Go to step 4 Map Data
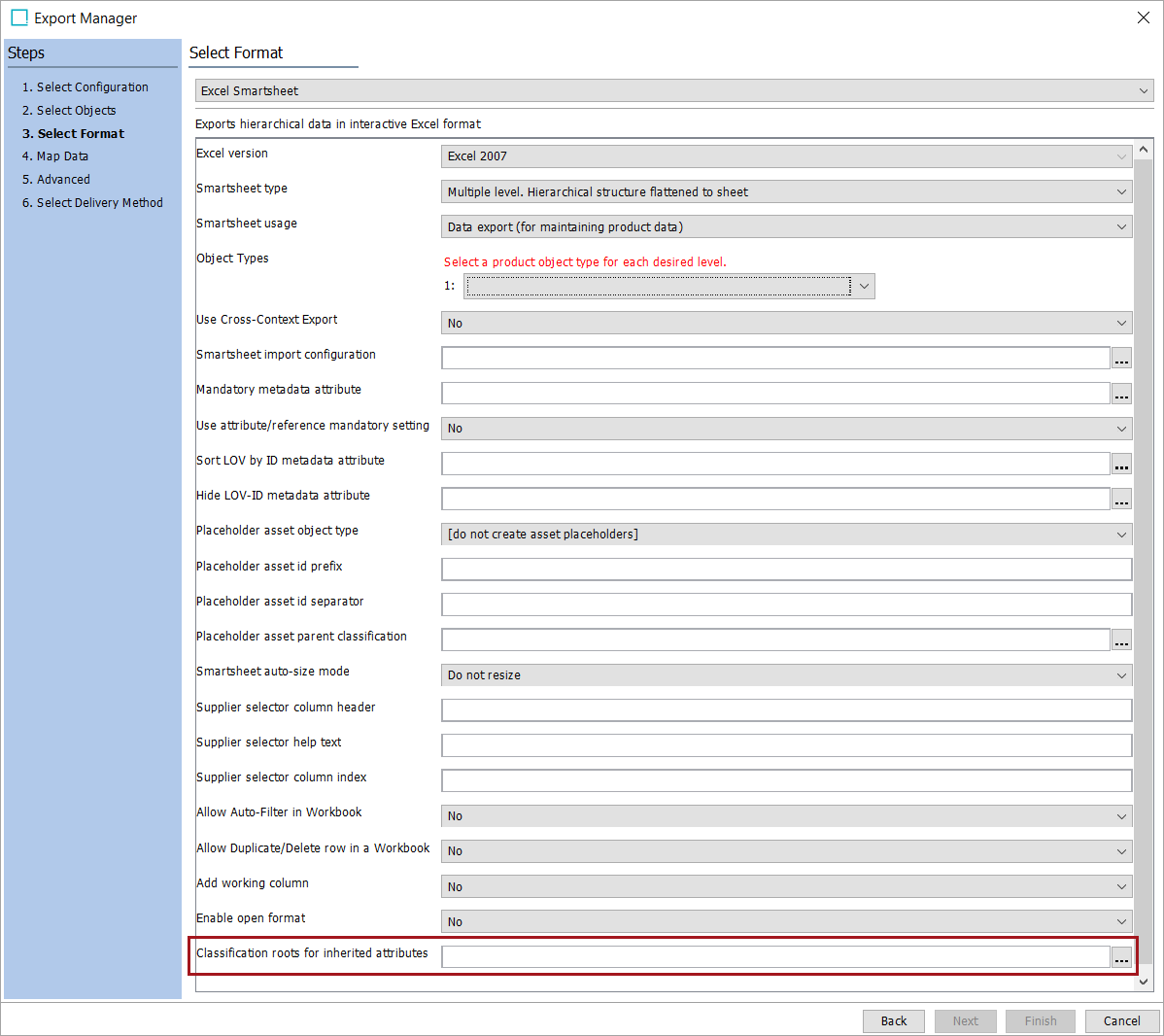The width and height of the screenshot is (1164, 1036). tap(55, 155)
